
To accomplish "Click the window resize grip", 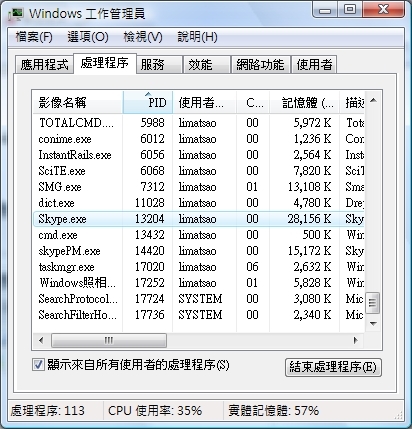I will [x=399, y=414].
